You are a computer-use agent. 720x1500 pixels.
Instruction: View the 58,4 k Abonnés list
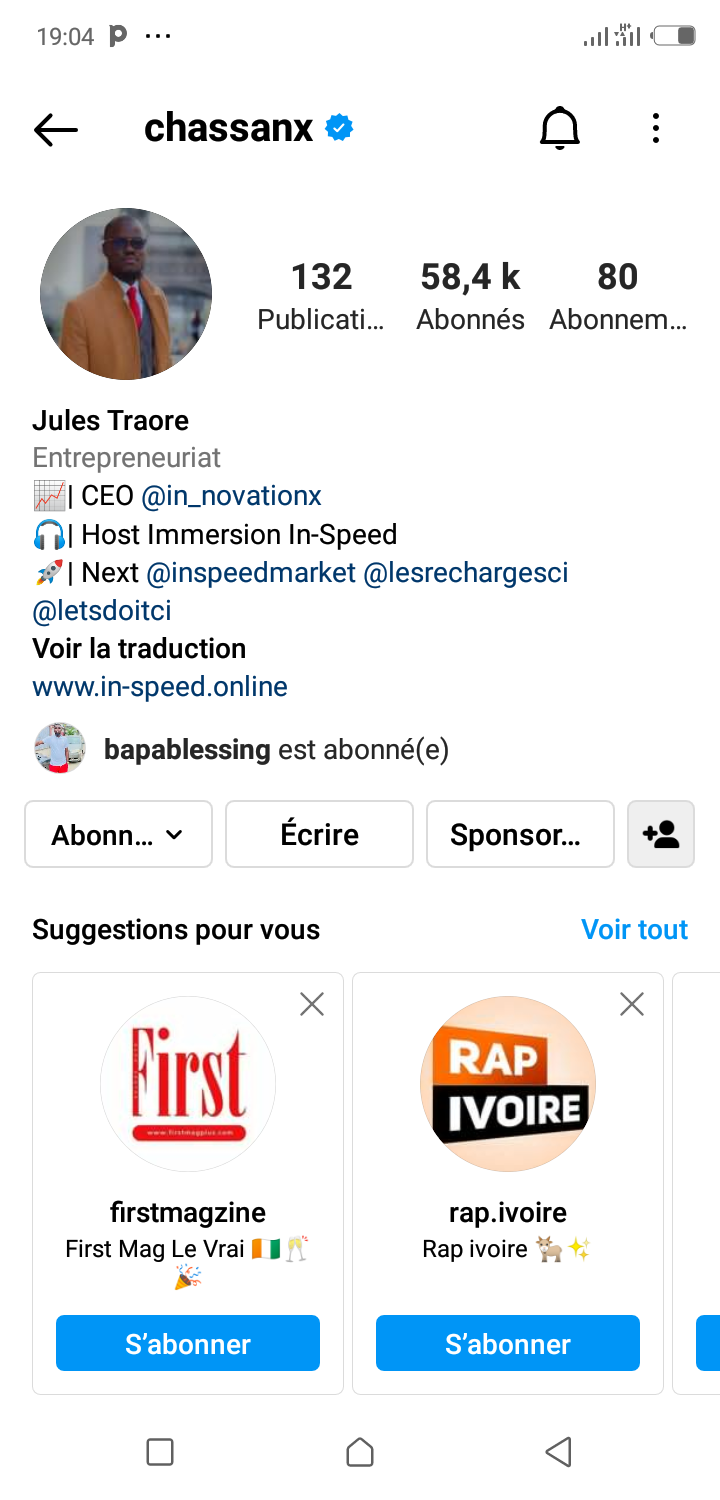click(x=470, y=296)
